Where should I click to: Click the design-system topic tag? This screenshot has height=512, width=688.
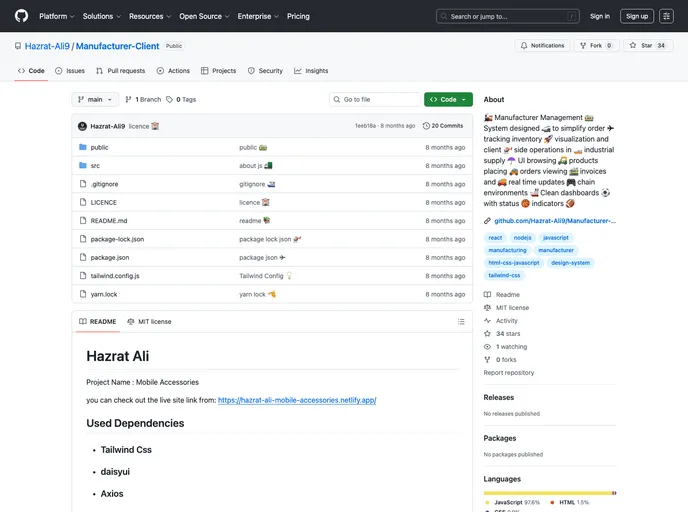(570, 263)
